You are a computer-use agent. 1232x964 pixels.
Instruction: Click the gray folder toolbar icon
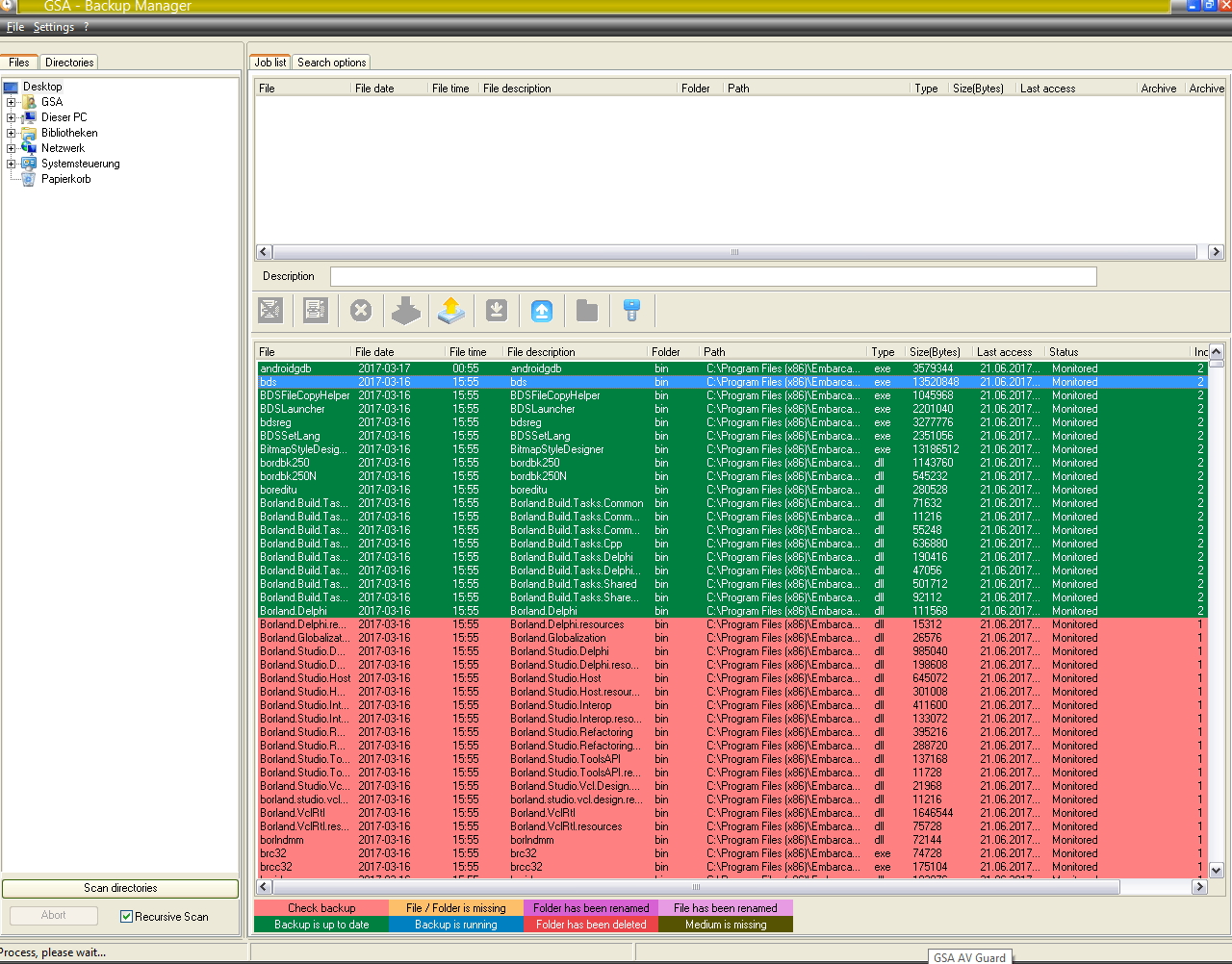587,310
